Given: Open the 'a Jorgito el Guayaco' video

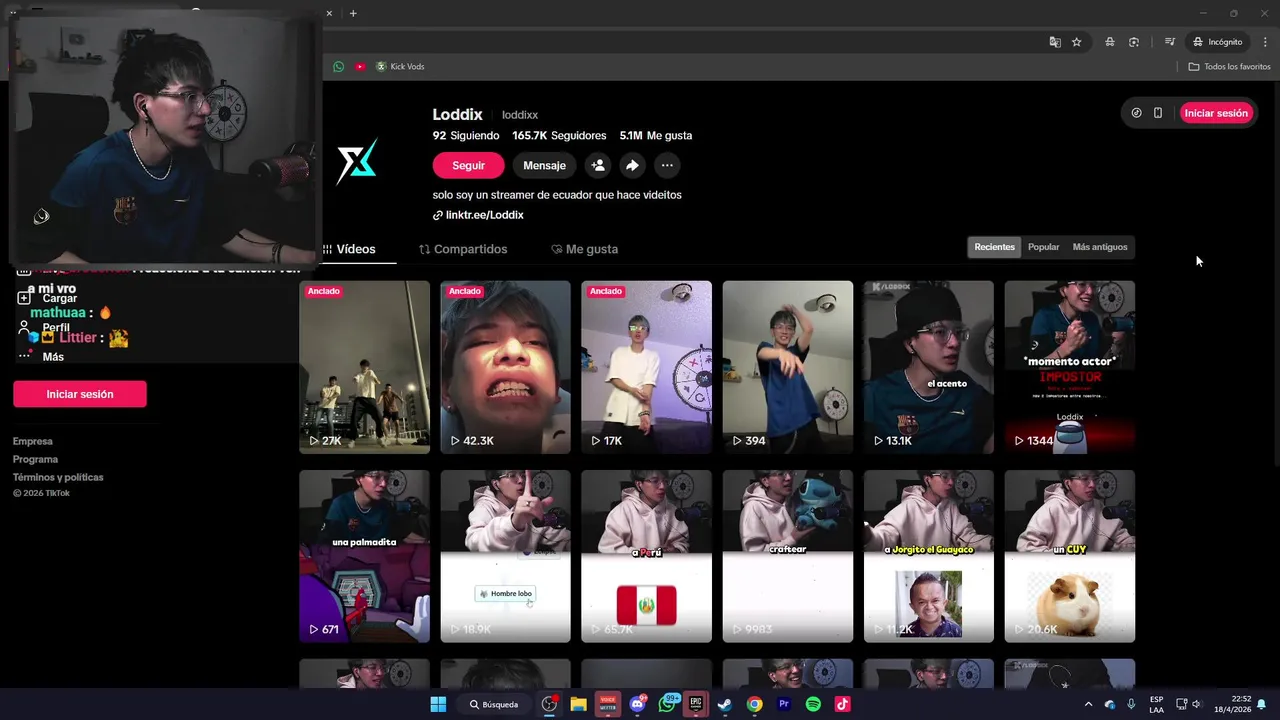Looking at the screenshot, I should point(928,556).
